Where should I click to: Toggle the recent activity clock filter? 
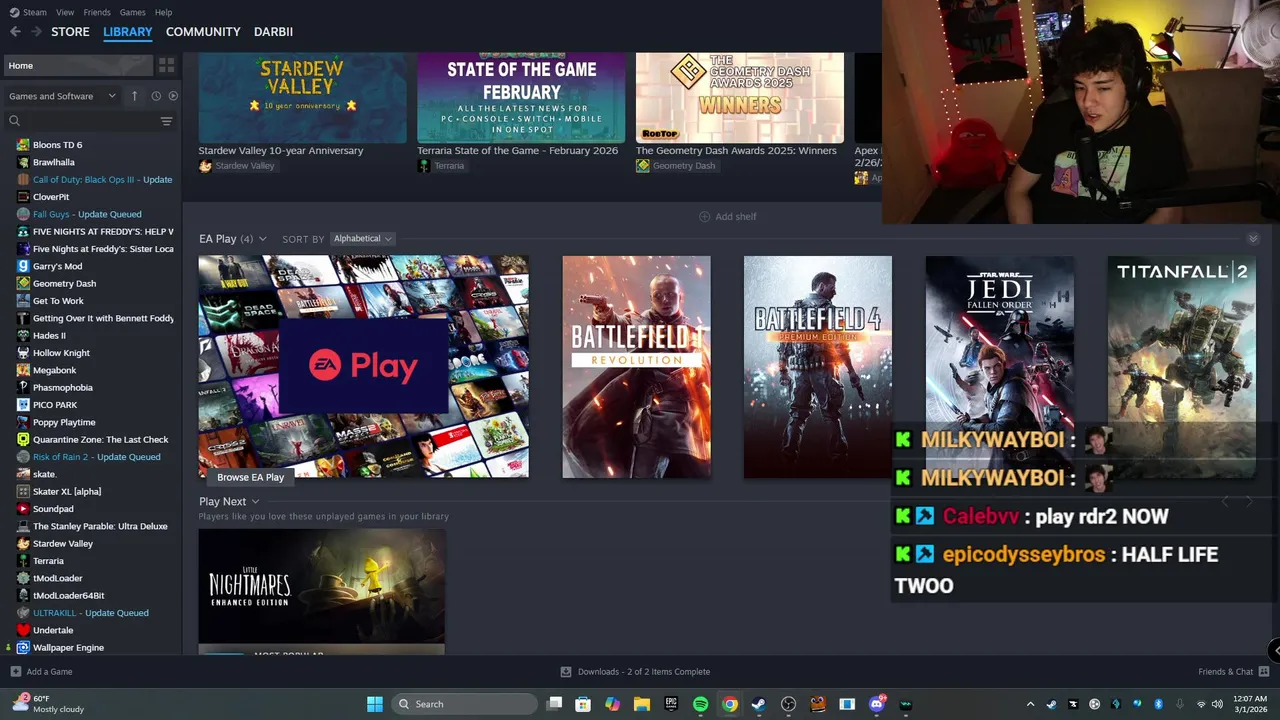[156, 96]
